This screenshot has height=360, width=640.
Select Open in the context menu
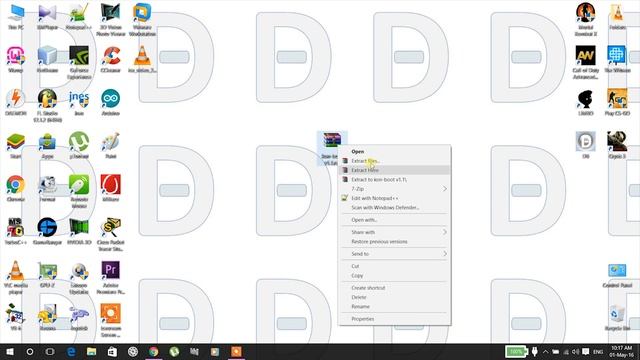[x=395, y=151]
